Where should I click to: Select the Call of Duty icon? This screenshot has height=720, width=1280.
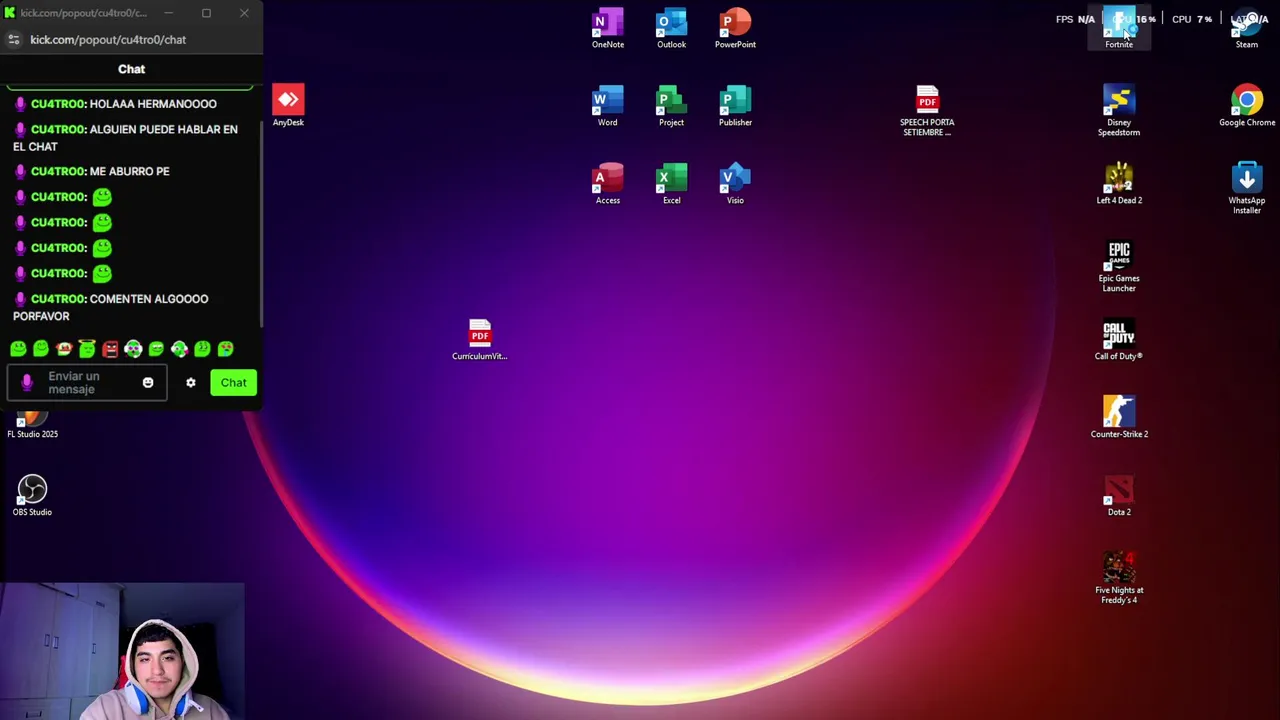(1119, 340)
